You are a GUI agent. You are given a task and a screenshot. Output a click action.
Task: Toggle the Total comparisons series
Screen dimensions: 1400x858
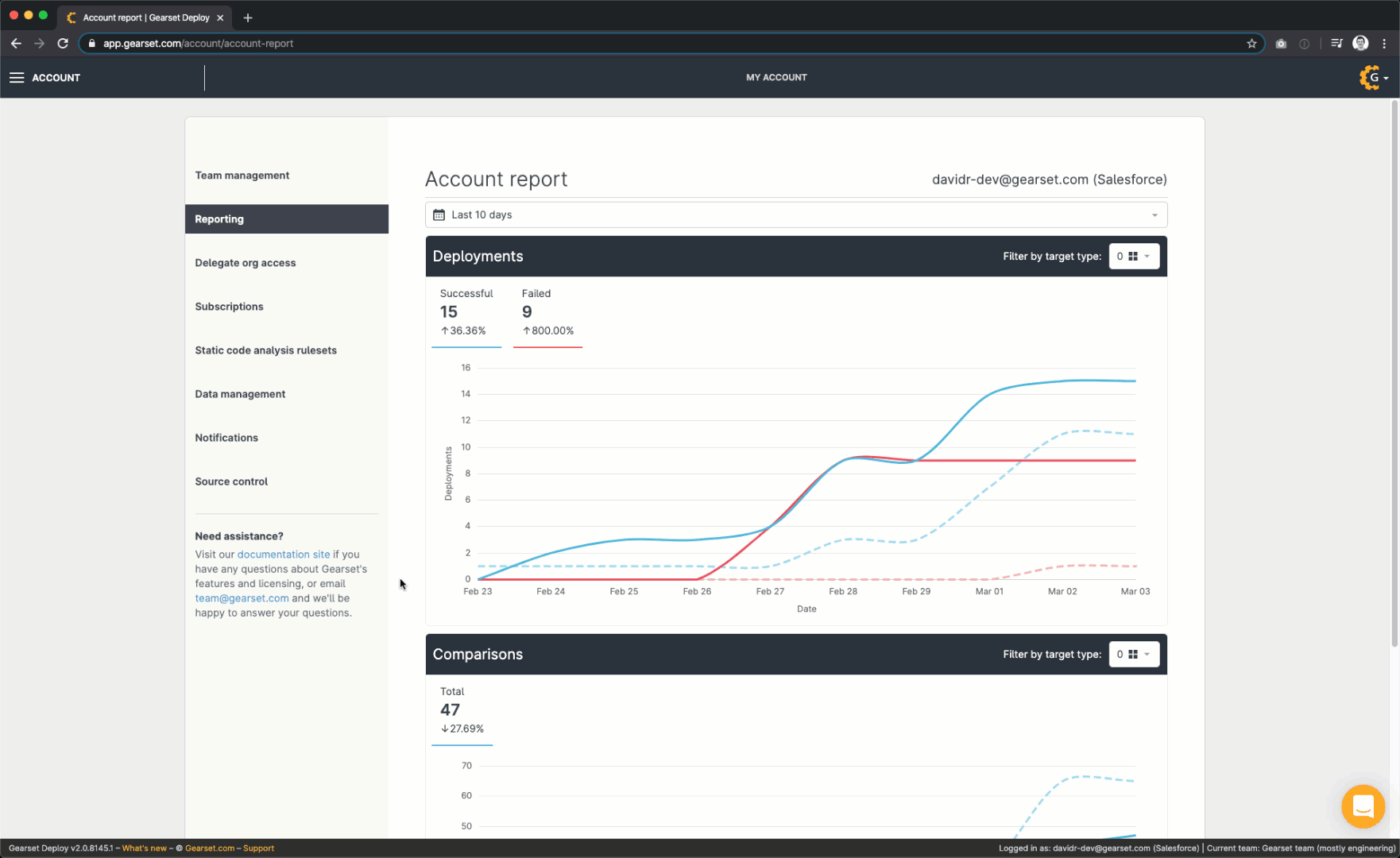point(462,710)
